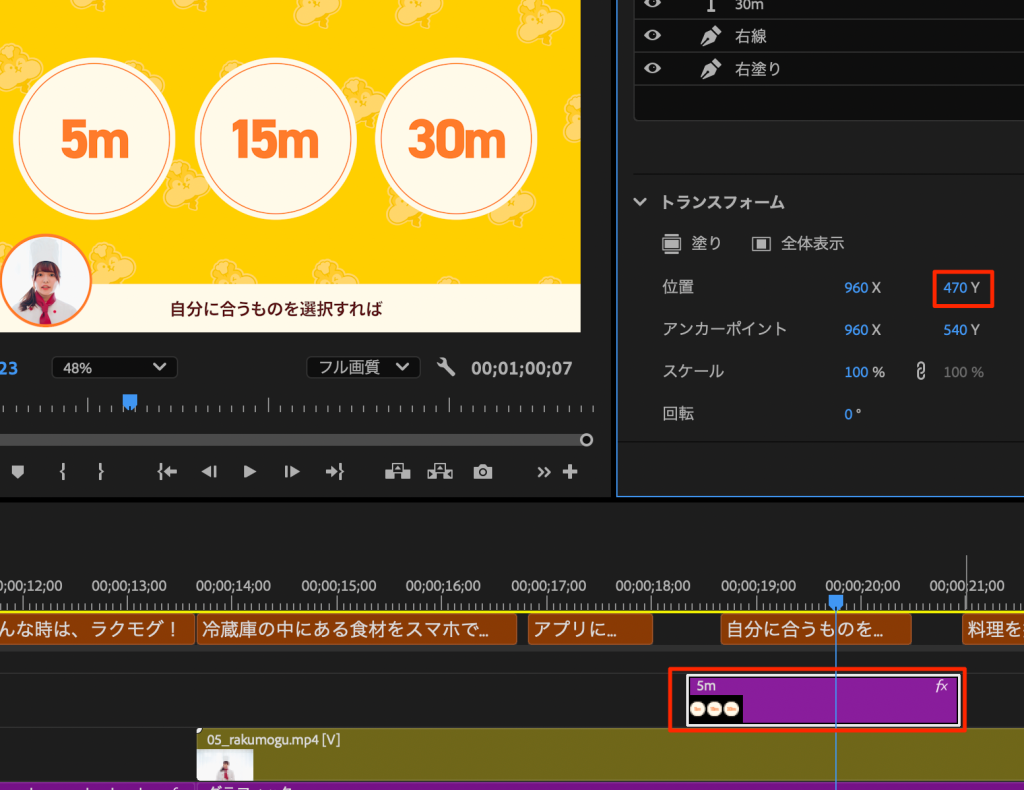Capture a frame with the camera icon
The width and height of the screenshot is (1024, 790).
click(483, 471)
